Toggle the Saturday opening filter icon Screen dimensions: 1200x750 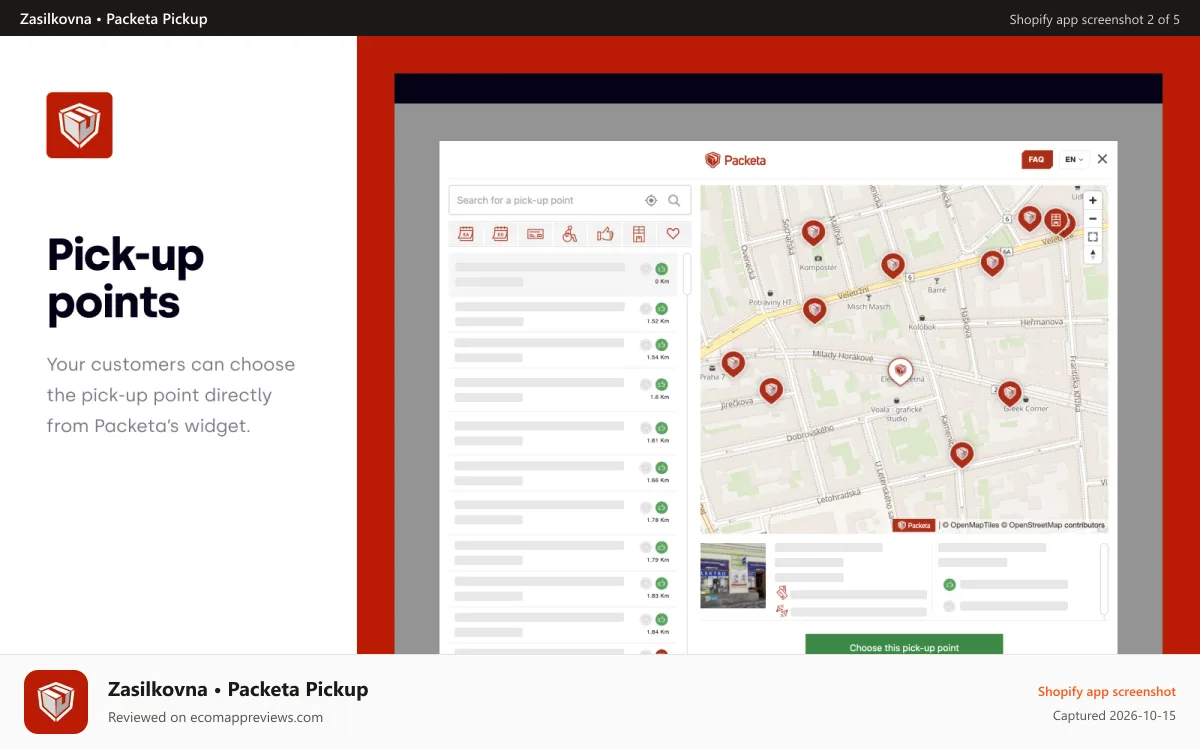[x=465, y=234]
